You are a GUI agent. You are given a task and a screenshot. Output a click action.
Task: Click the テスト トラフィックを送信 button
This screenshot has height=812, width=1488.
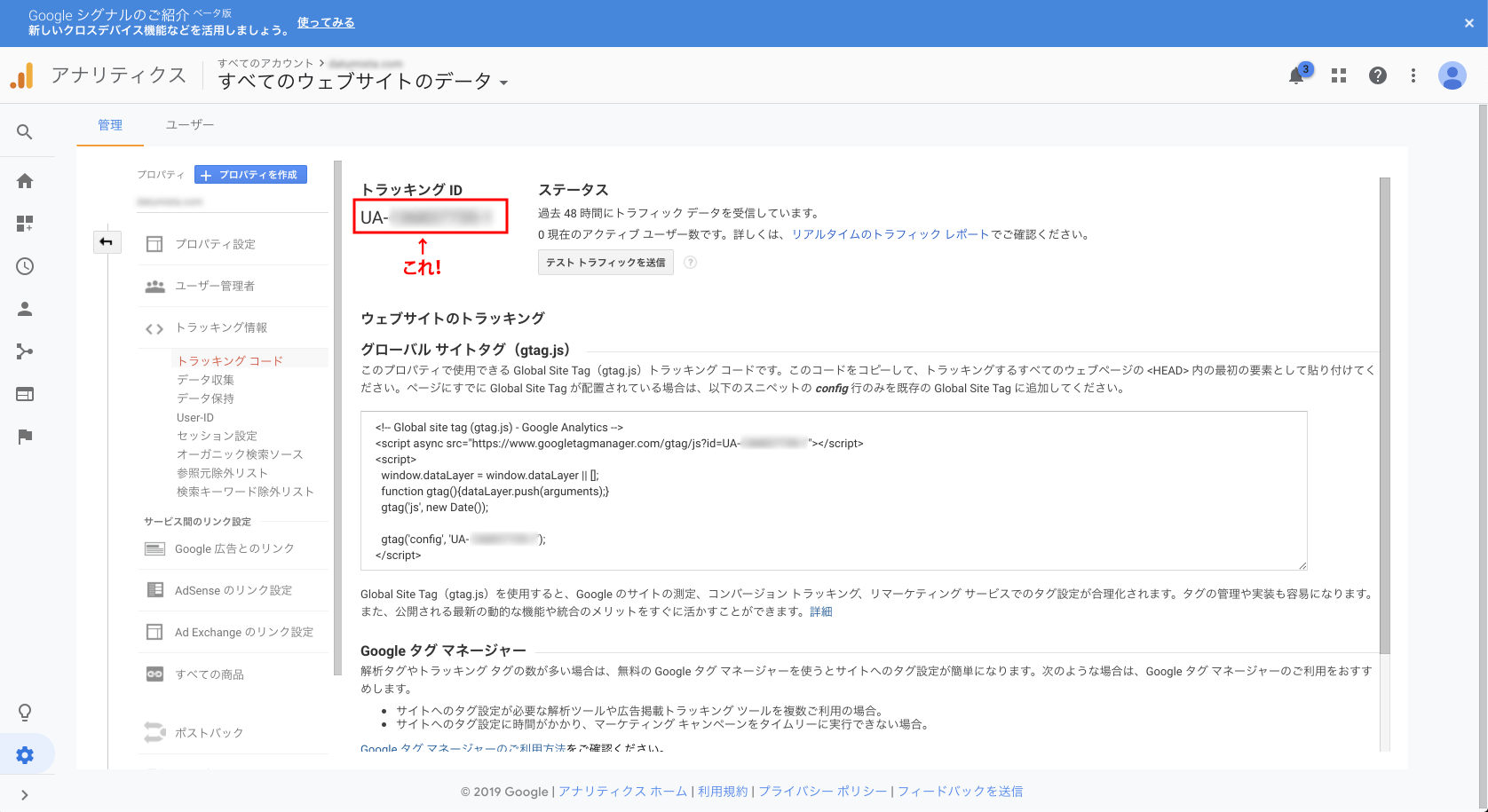[605, 263]
